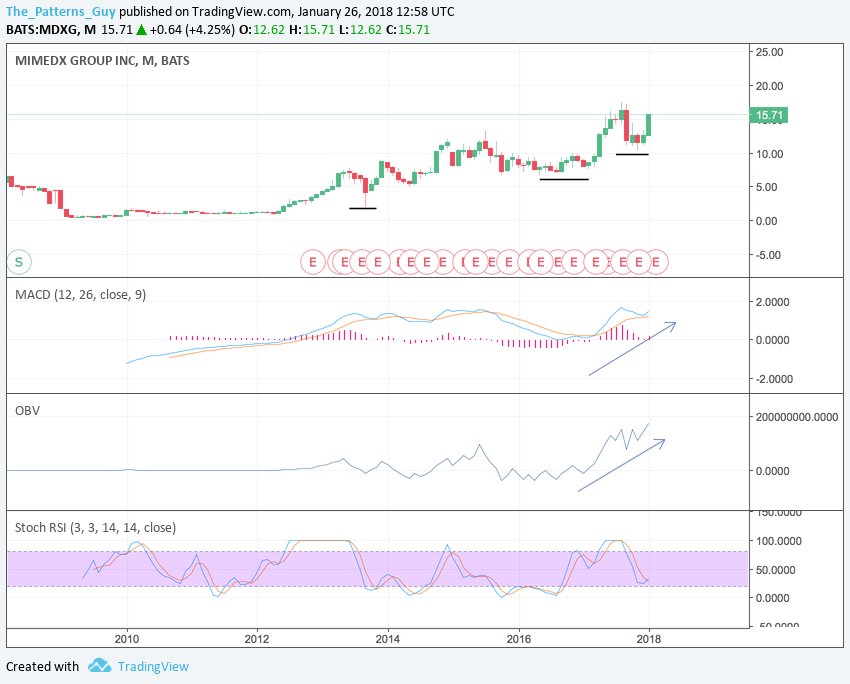The height and width of the screenshot is (684, 850).
Task: Click the 2.0000 MACD axis value
Action: coord(772,302)
